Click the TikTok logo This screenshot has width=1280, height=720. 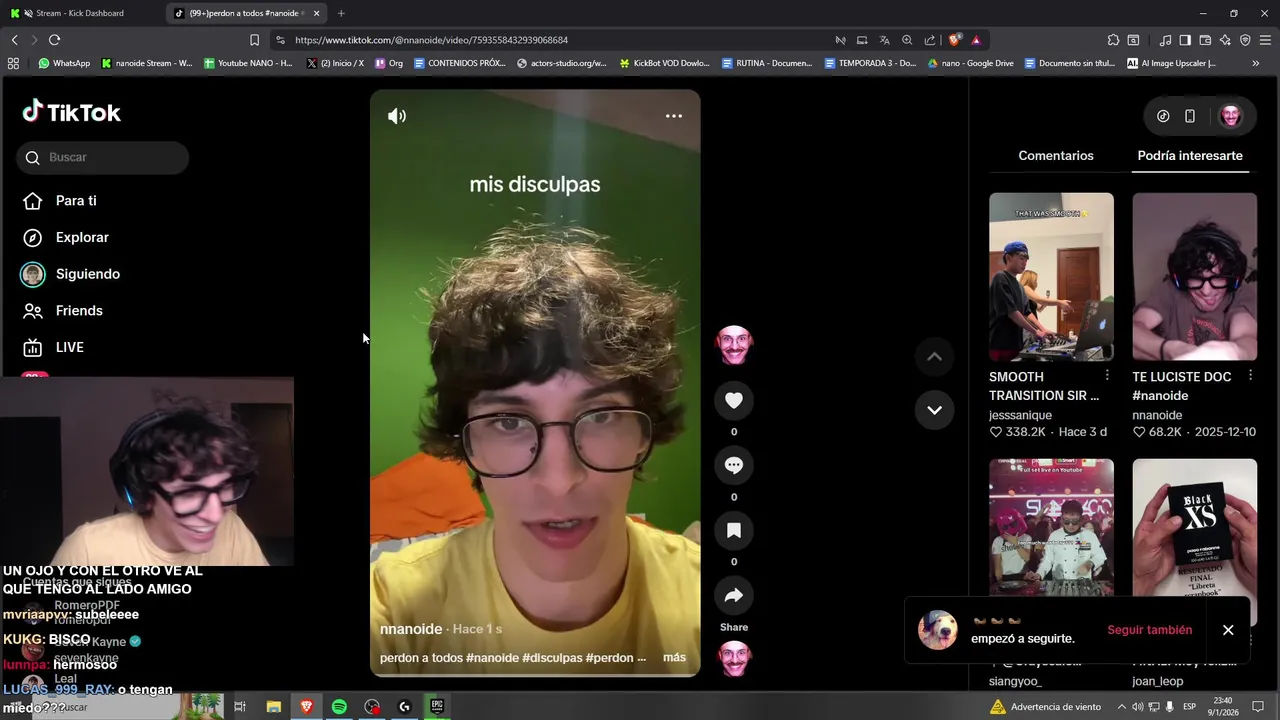click(71, 112)
